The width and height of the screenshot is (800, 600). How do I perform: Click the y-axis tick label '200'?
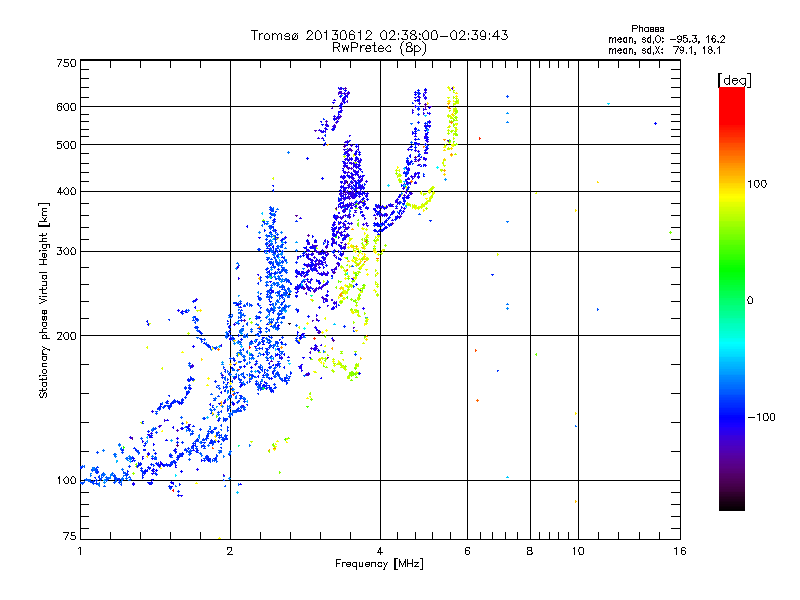pyautogui.click(x=66, y=336)
